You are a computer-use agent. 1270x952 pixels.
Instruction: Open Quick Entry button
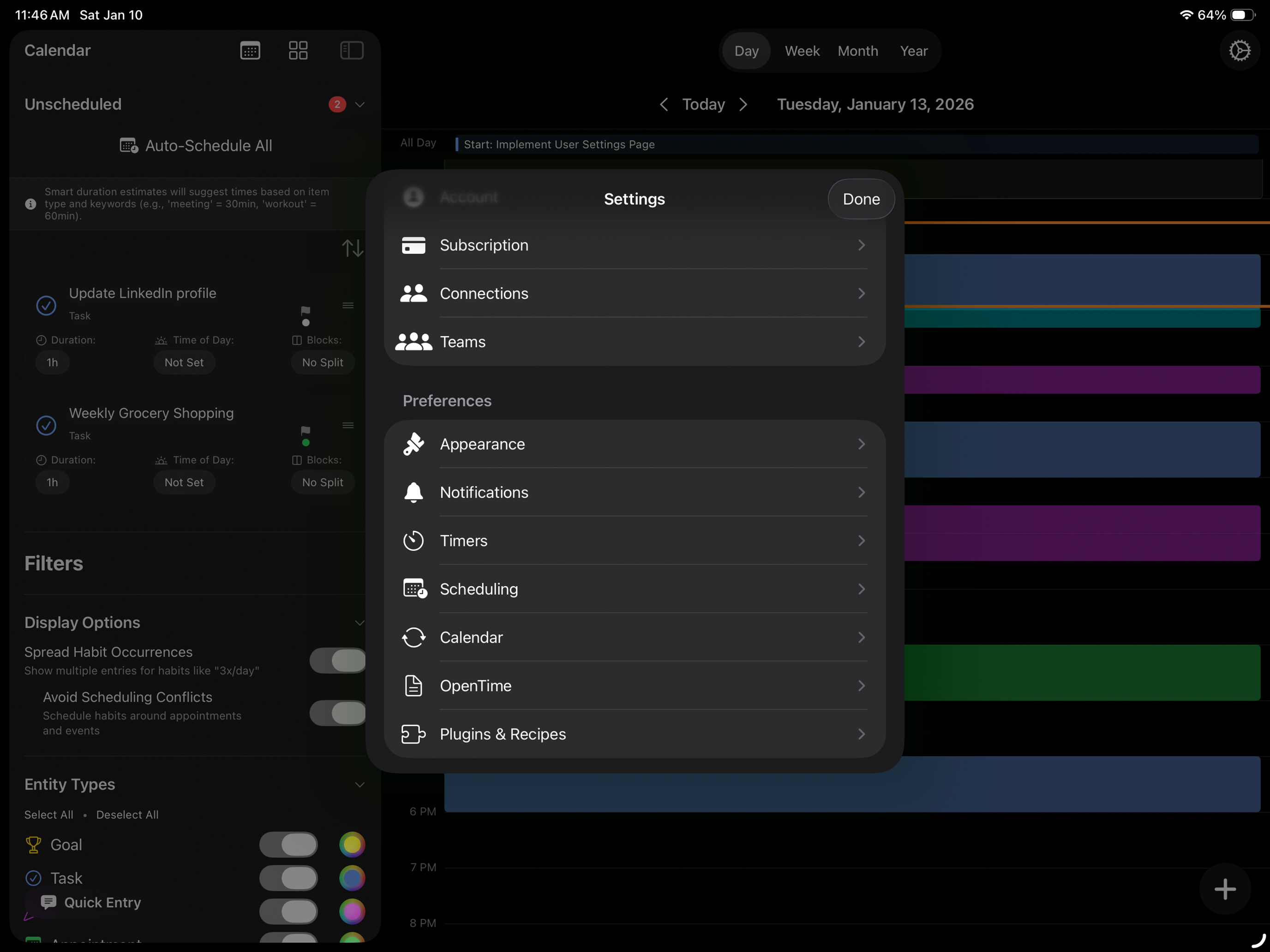coord(90,903)
